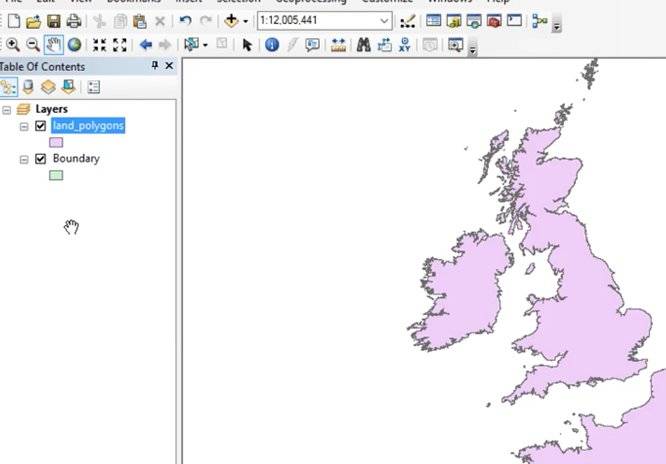
Task: Open the Catalog window
Action: [x=454, y=21]
